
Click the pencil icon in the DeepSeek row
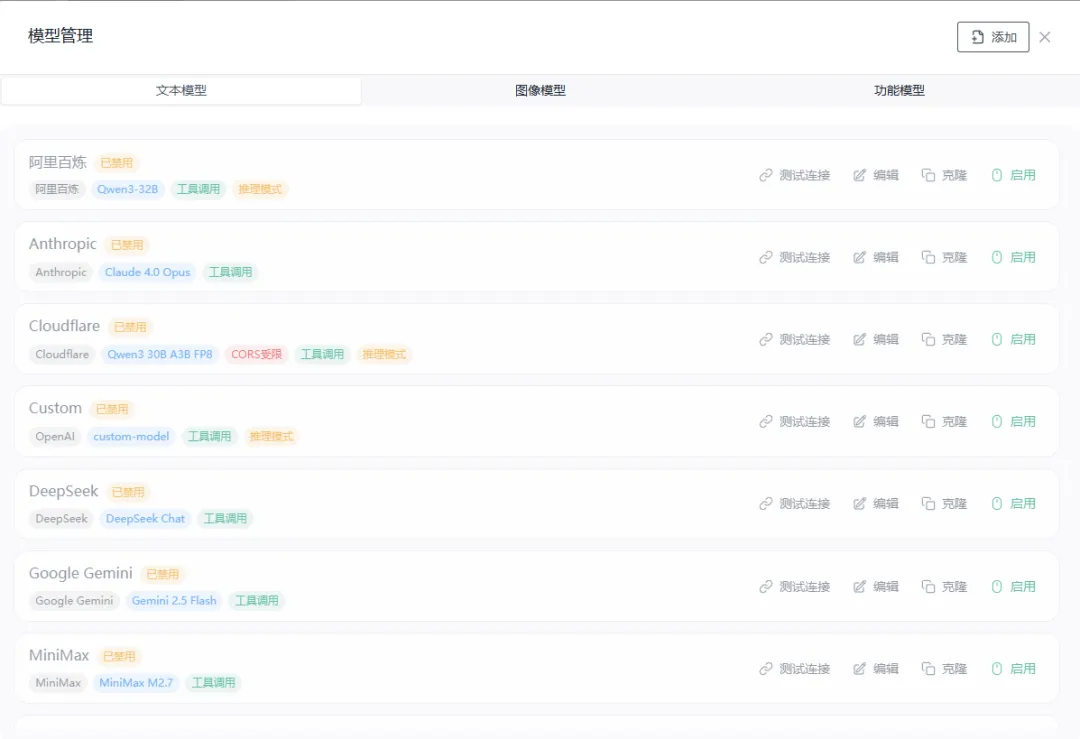(x=859, y=504)
